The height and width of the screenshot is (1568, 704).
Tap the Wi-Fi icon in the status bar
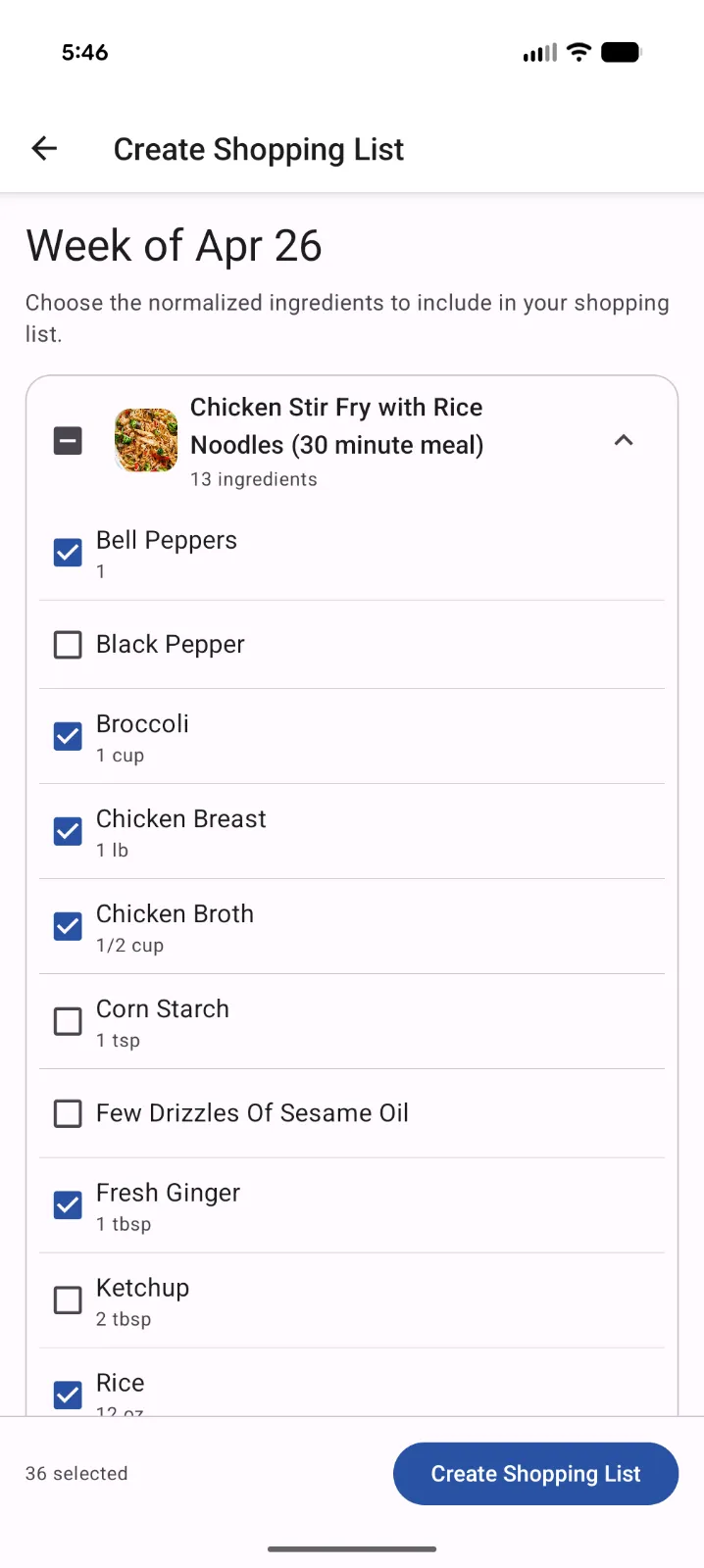coord(578,52)
